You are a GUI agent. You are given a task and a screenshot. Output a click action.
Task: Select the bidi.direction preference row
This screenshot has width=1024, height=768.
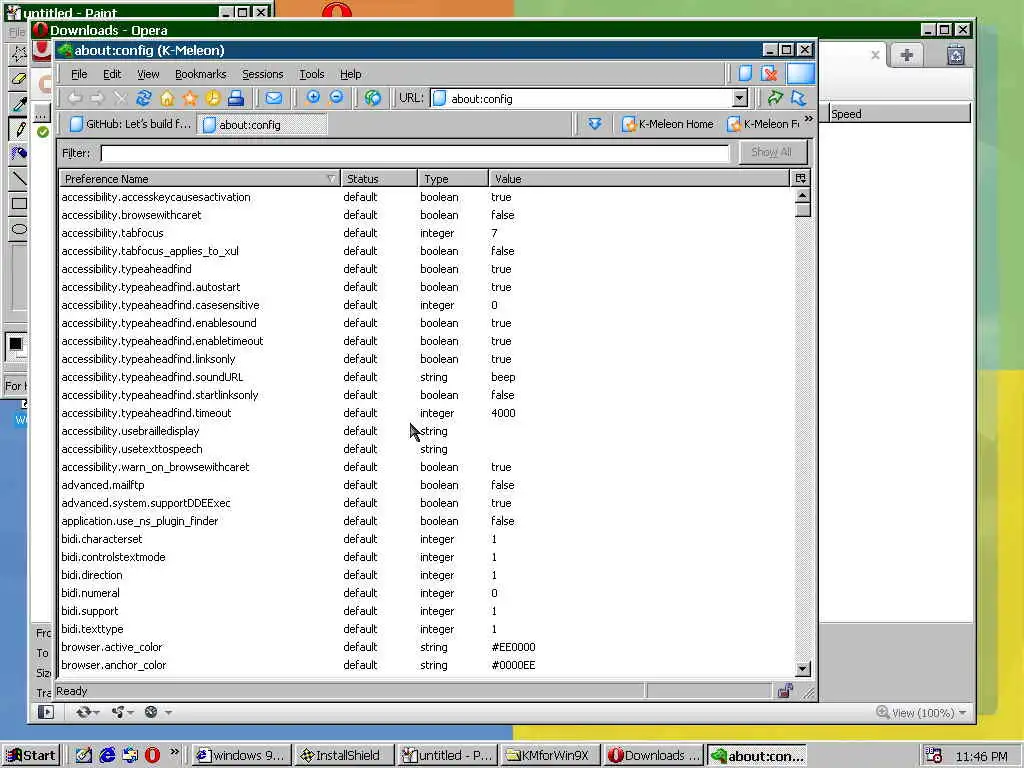[427, 575]
